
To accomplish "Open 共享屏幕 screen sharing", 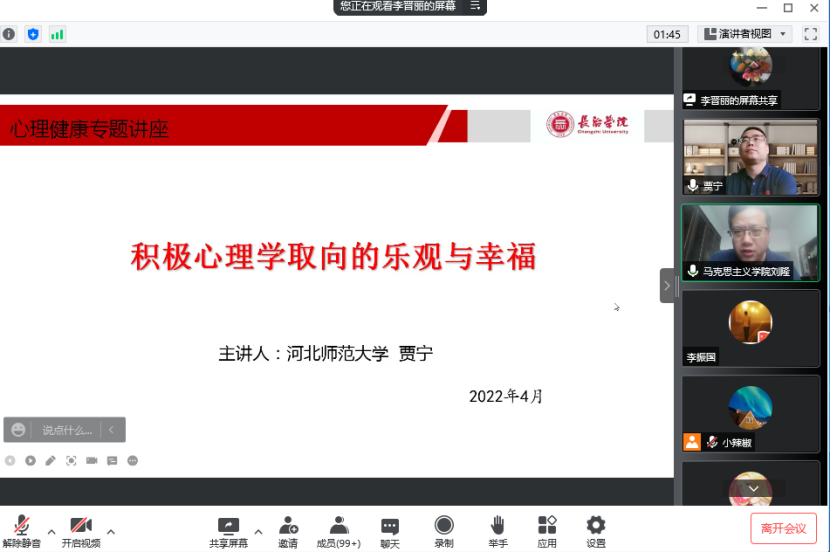I will point(228,531).
